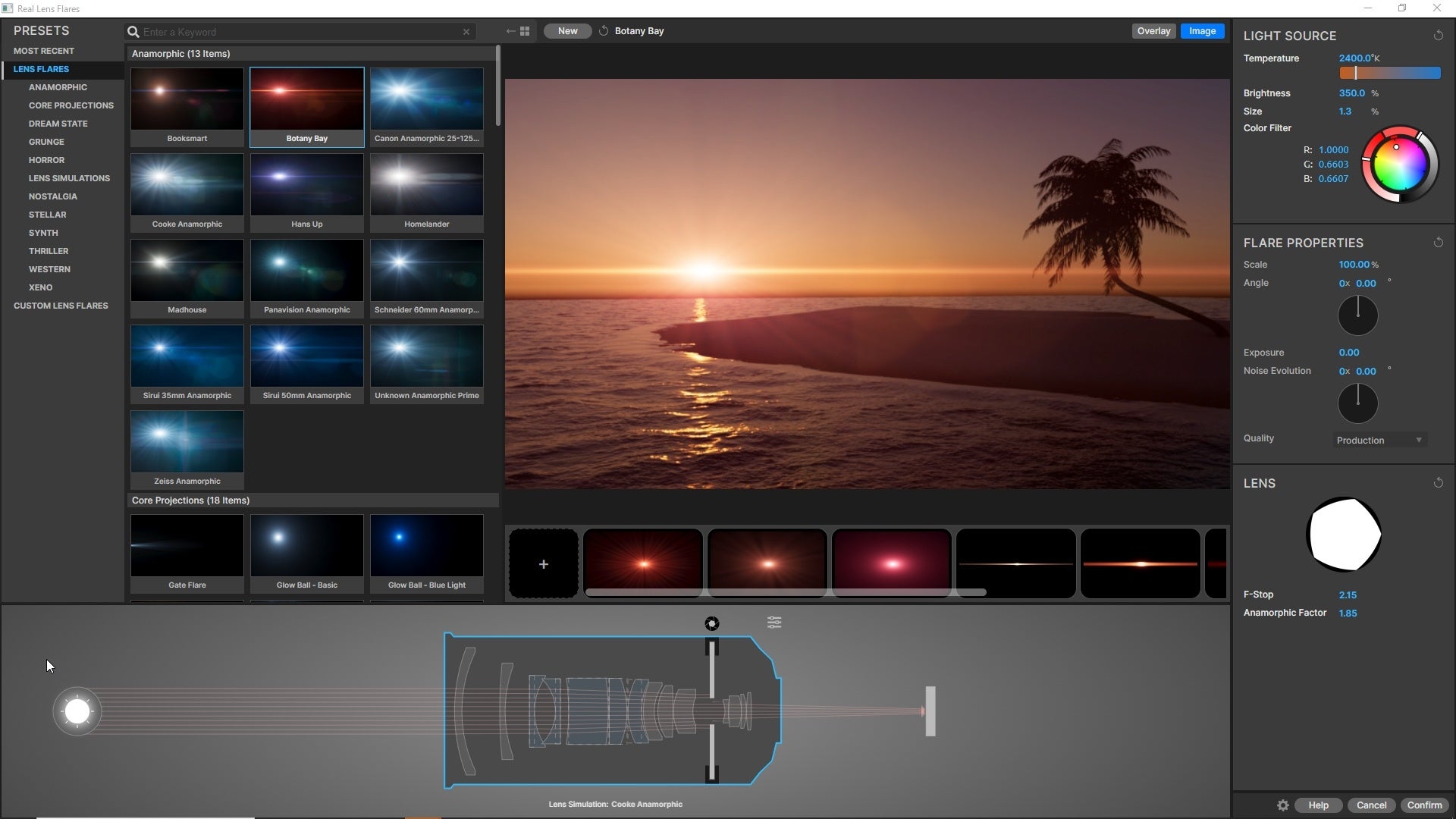This screenshot has width=1456, height=819.
Task: Open the Lens Simulations category
Action: tap(70, 177)
